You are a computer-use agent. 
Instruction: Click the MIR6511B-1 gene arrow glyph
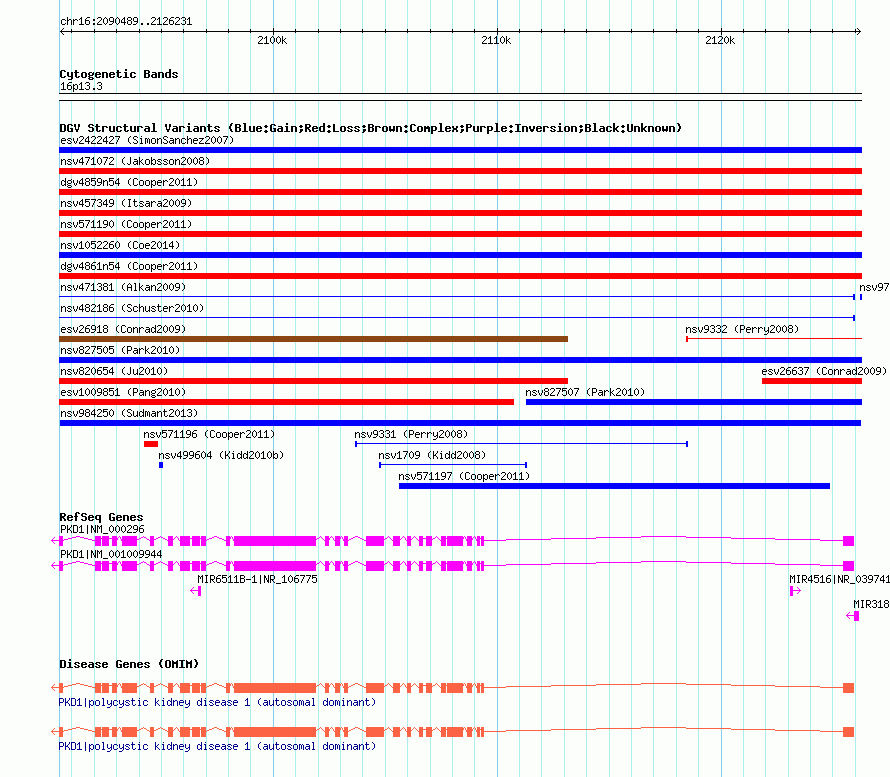pyautogui.click(x=196, y=591)
